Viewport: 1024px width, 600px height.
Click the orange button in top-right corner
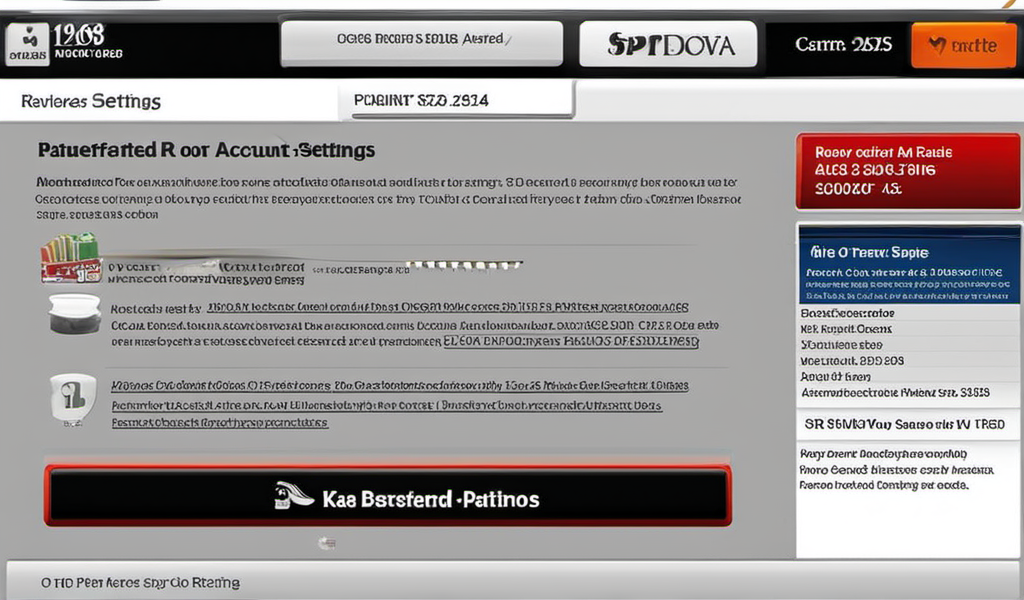[x=962, y=46]
